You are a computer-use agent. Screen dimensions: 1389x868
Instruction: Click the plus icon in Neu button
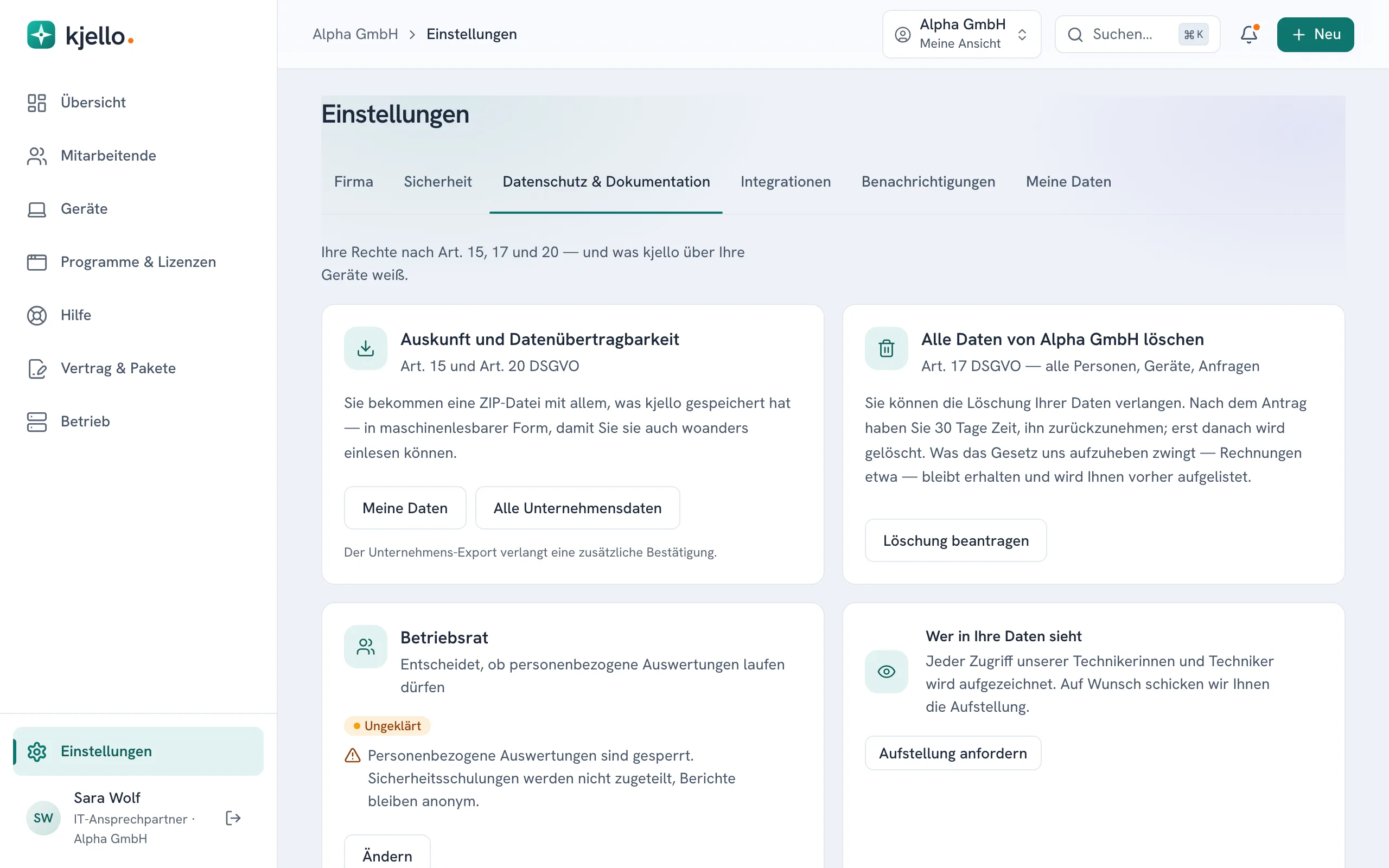pyautogui.click(x=1298, y=34)
